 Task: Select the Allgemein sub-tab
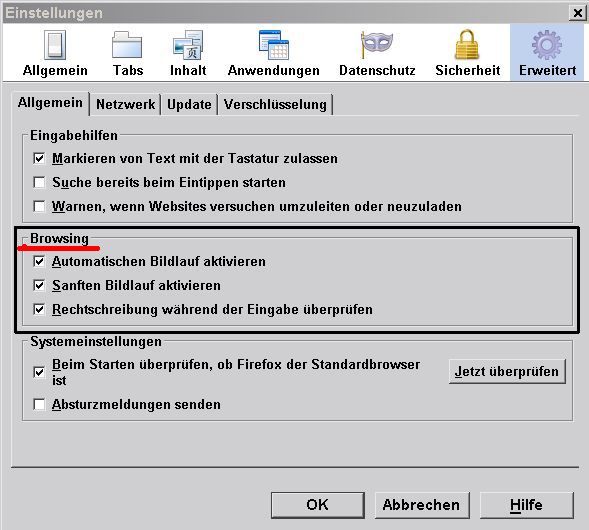point(50,103)
